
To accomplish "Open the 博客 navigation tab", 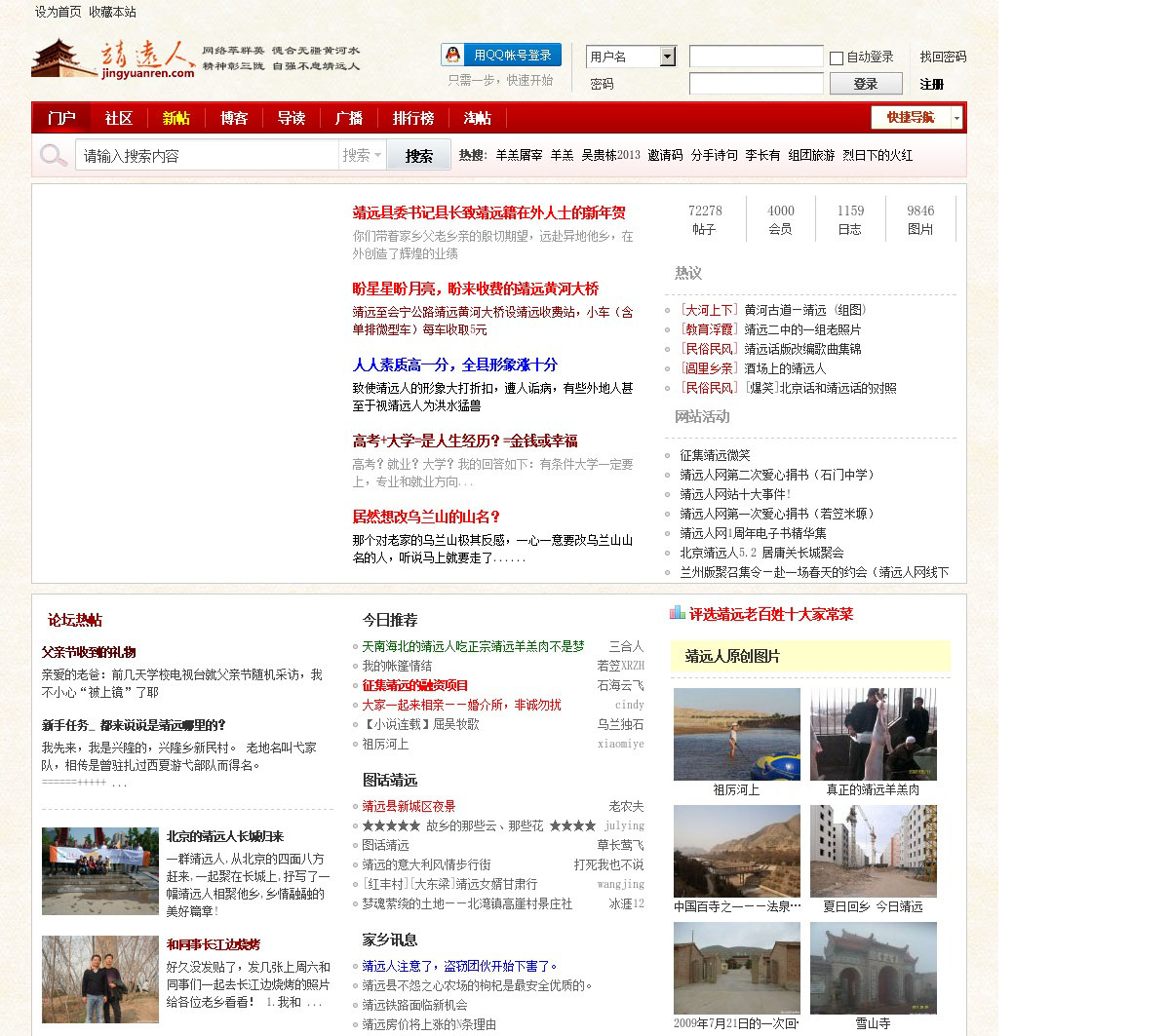I will (x=233, y=118).
